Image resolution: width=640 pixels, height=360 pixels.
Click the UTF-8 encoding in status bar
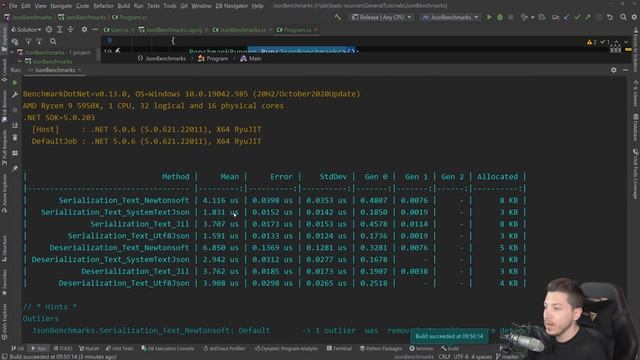pos(461,357)
